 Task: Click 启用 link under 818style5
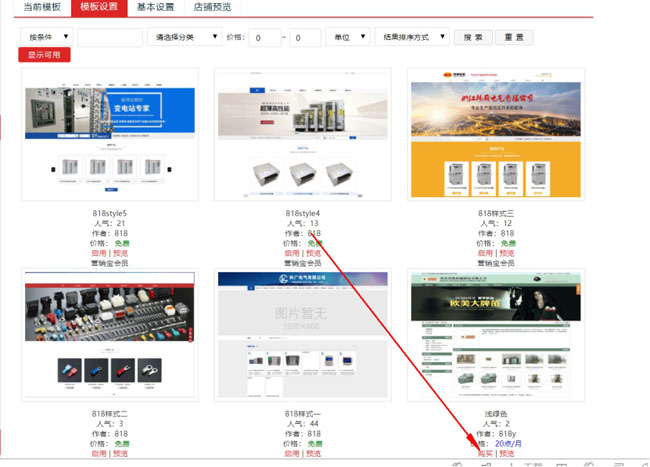click(99, 253)
